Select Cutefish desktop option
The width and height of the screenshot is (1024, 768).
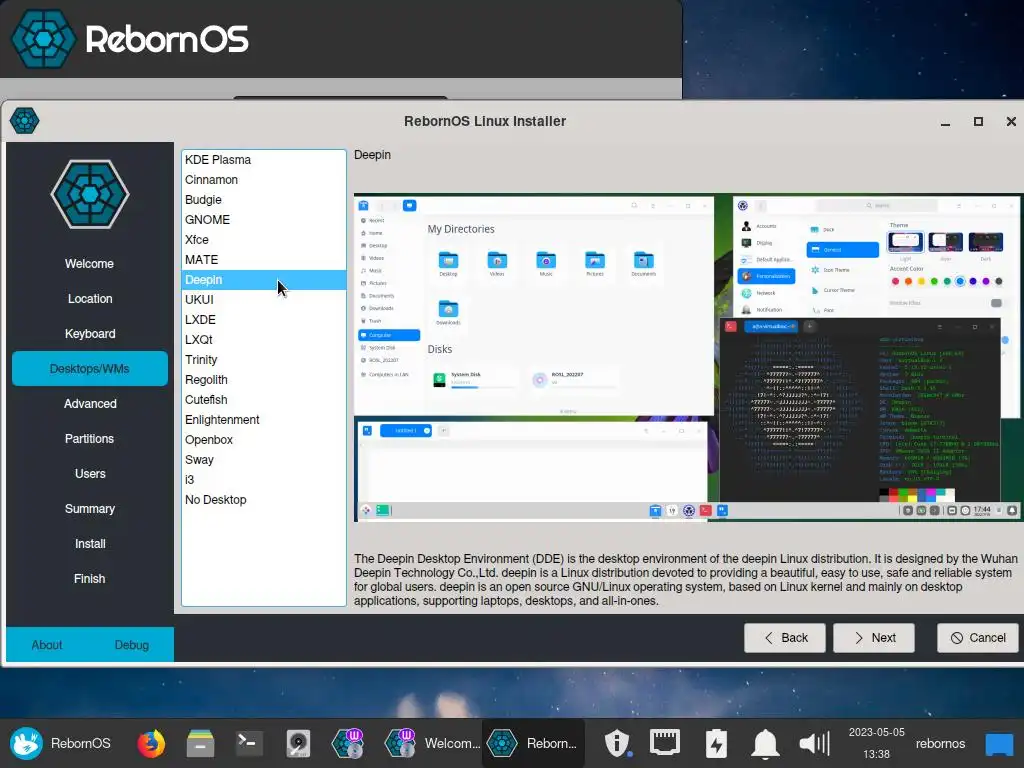click(264, 400)
